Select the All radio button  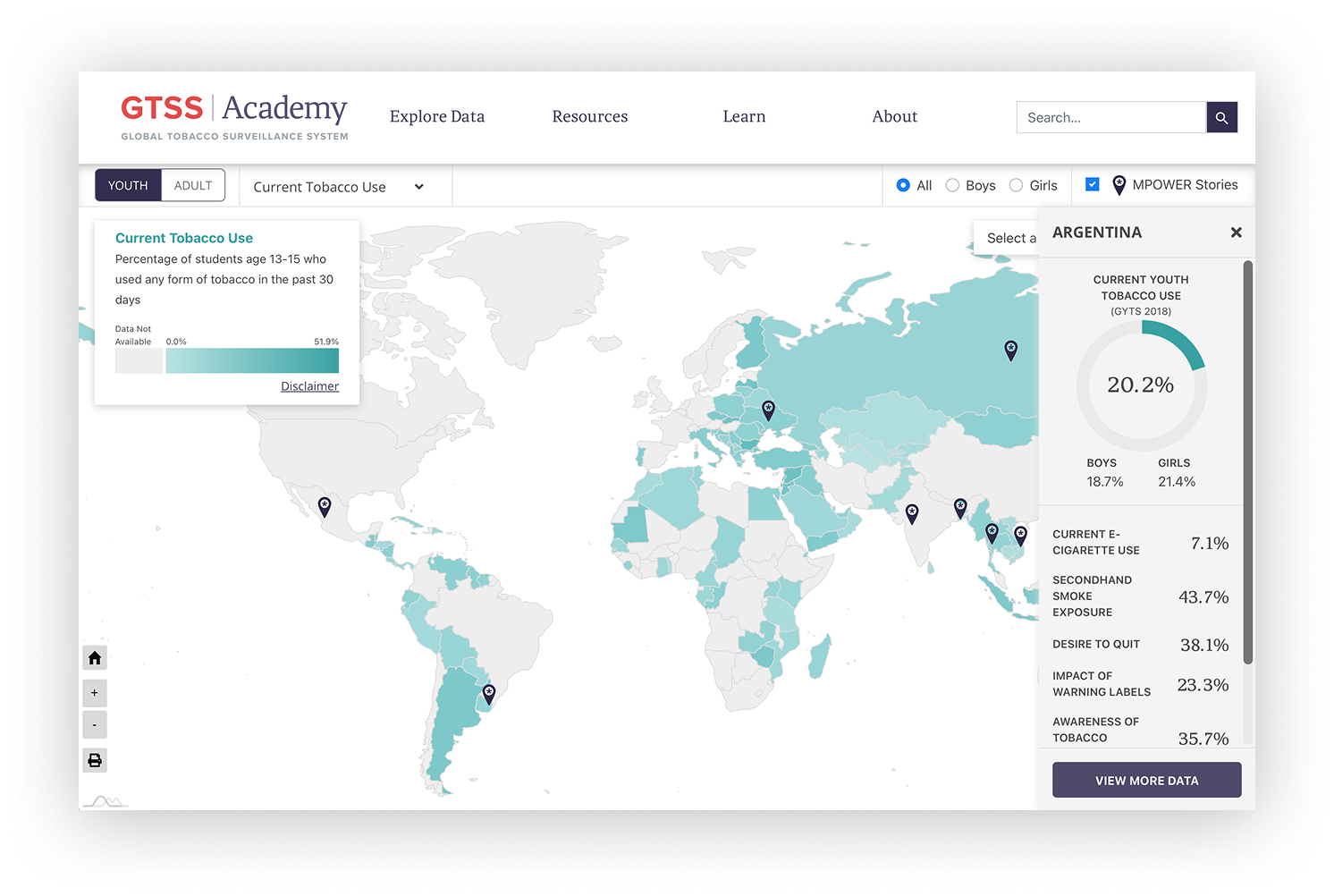coord(903,185)
